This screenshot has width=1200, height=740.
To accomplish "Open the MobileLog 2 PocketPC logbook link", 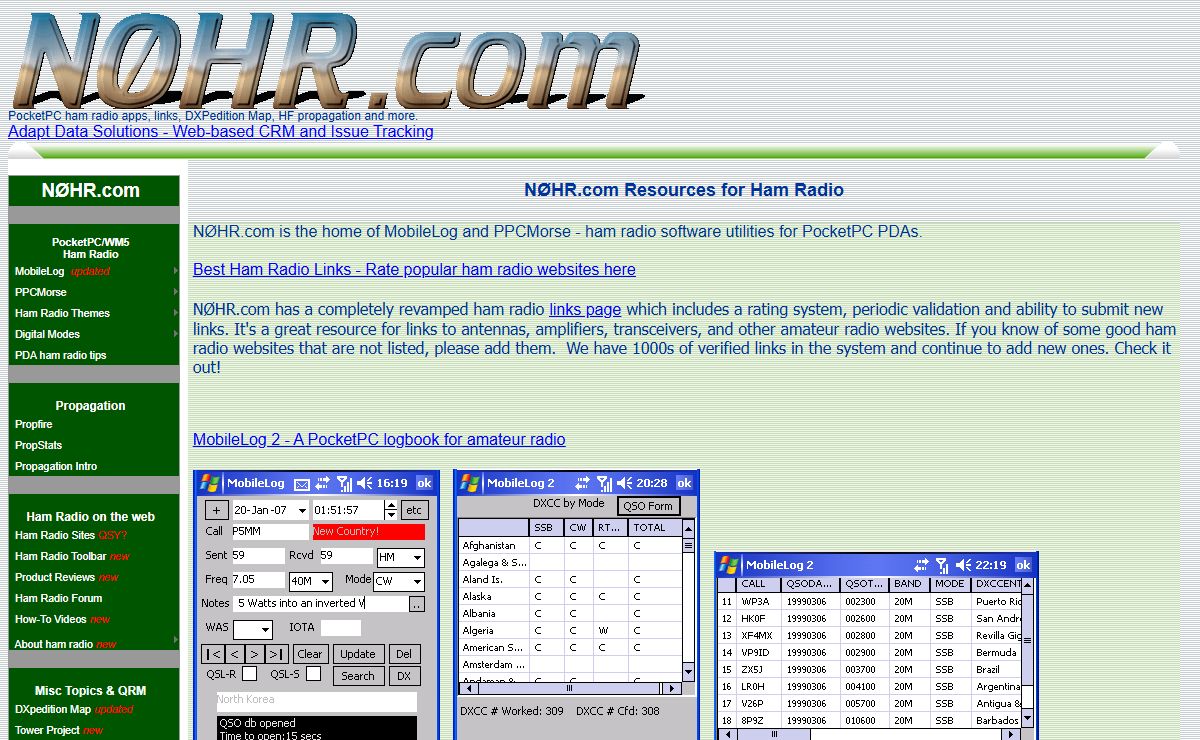I will click(379, 439).
